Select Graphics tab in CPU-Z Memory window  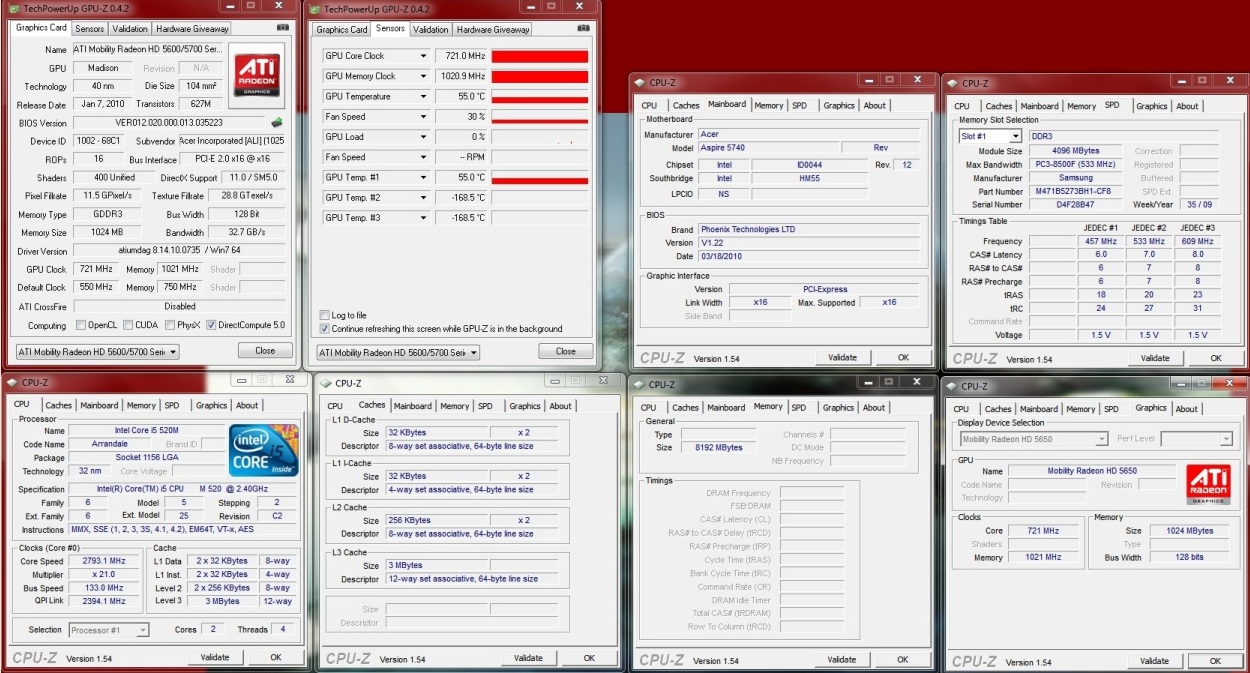838,407
